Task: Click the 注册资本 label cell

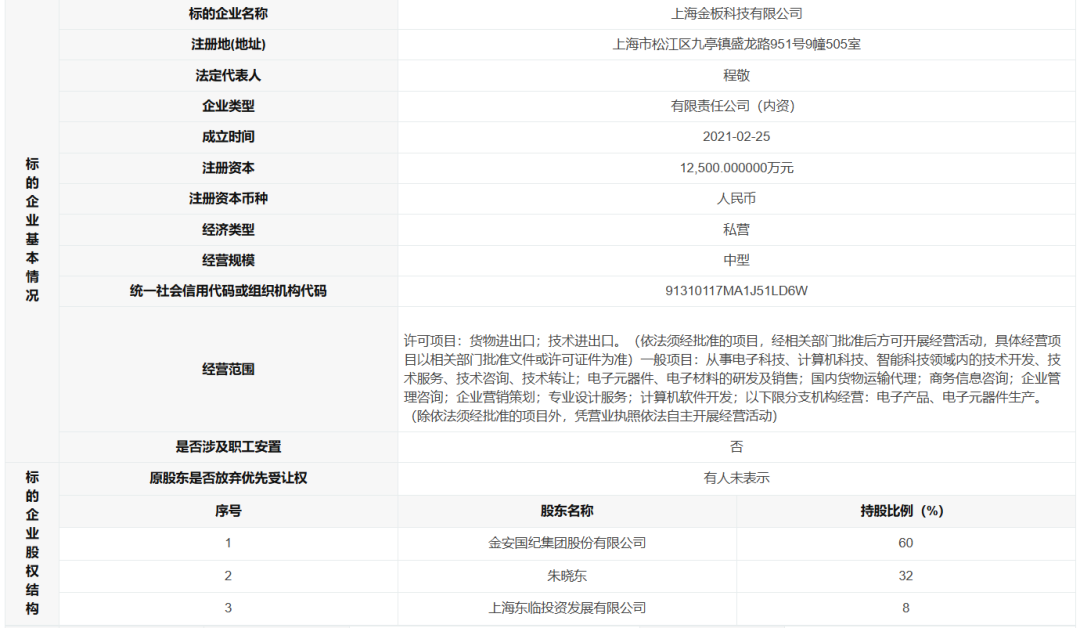Action: pyautogui.click(x=228, y=167)
